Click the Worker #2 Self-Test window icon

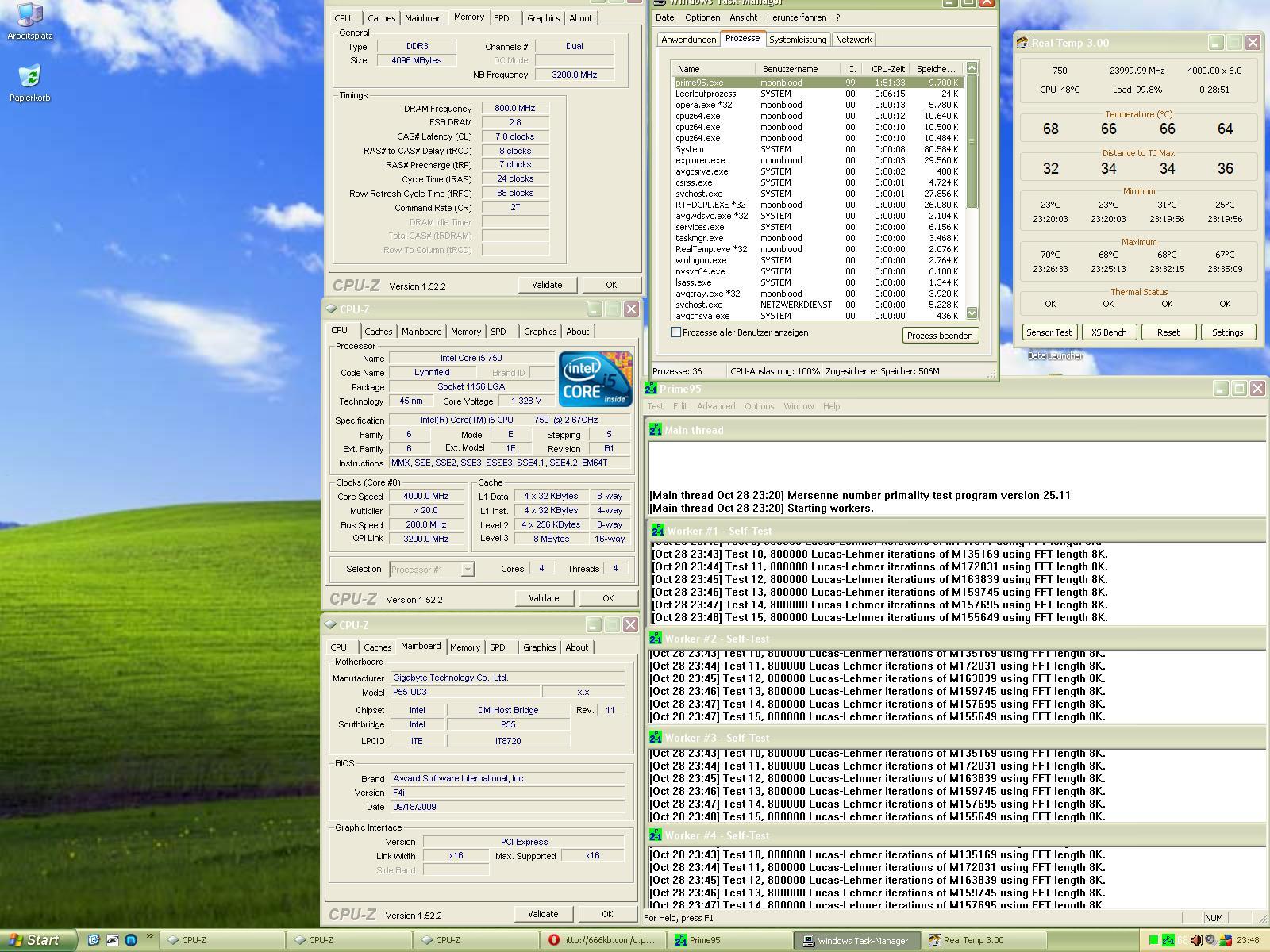(x=656, y=639)
